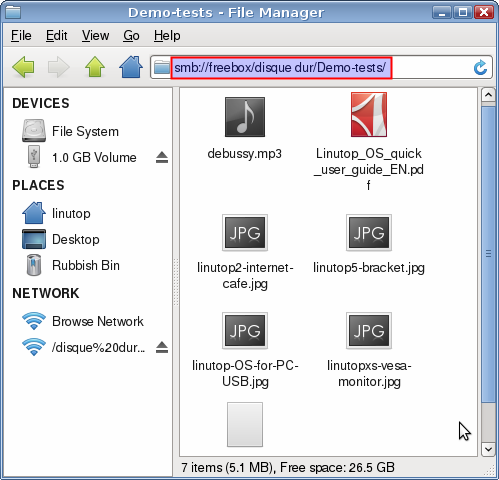
Task: Eject the 1.0 GB Volume
Action: (162, 157)
